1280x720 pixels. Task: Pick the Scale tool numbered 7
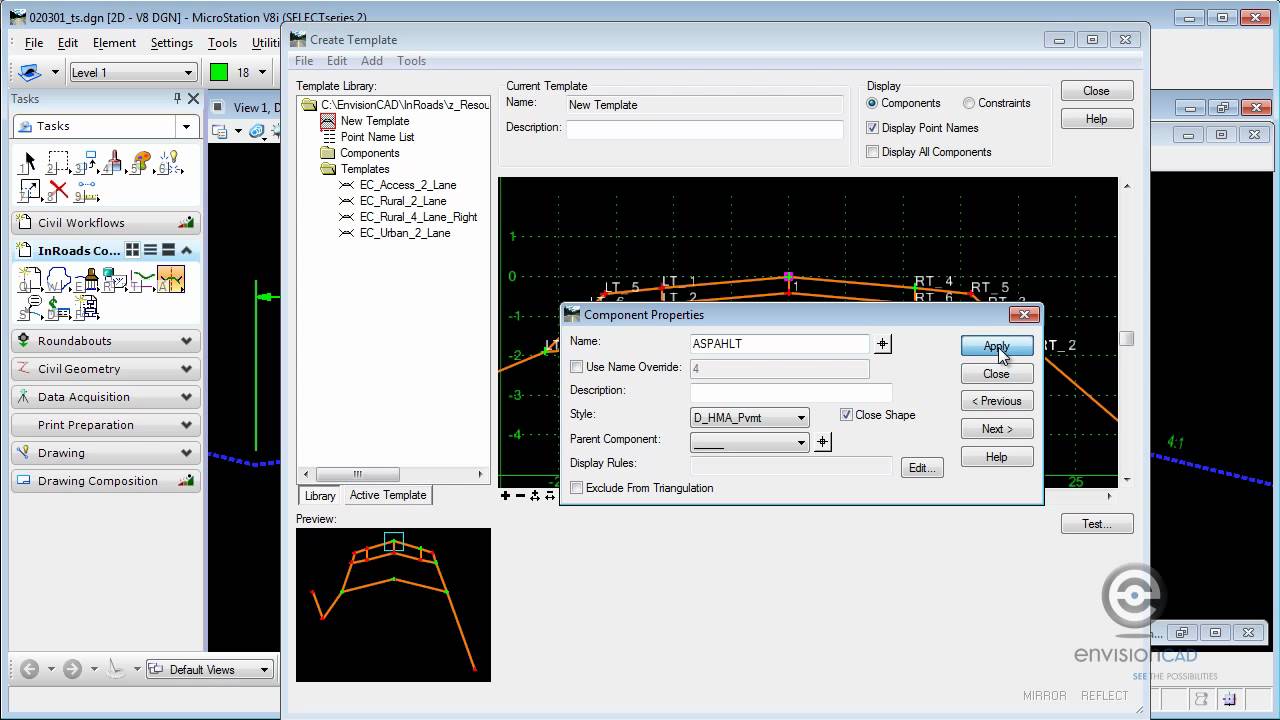click(x=28, y=190)
